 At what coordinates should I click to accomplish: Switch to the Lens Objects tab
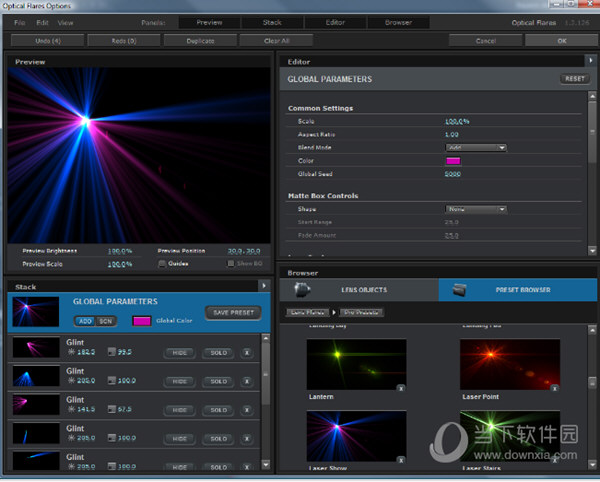point(359,290)
